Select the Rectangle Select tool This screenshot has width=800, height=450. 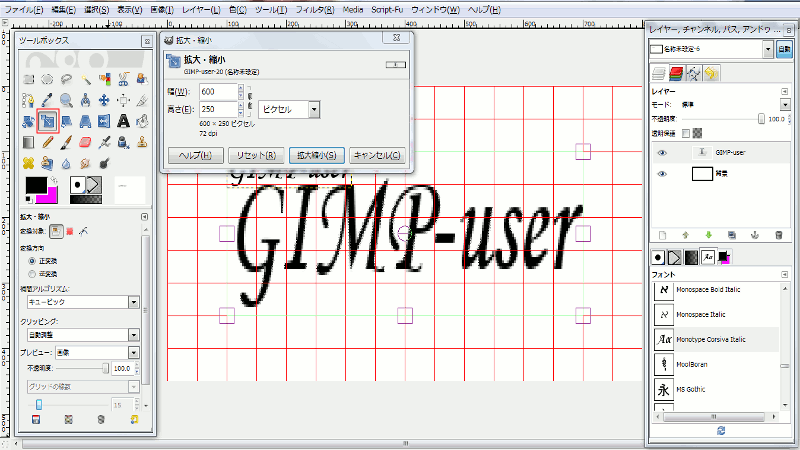[x=29, y=79]
